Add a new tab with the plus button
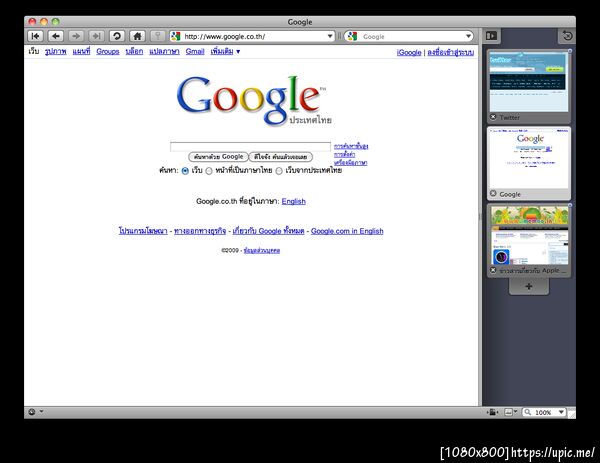This screenshot has width=600, height=463. pos(529,286)
